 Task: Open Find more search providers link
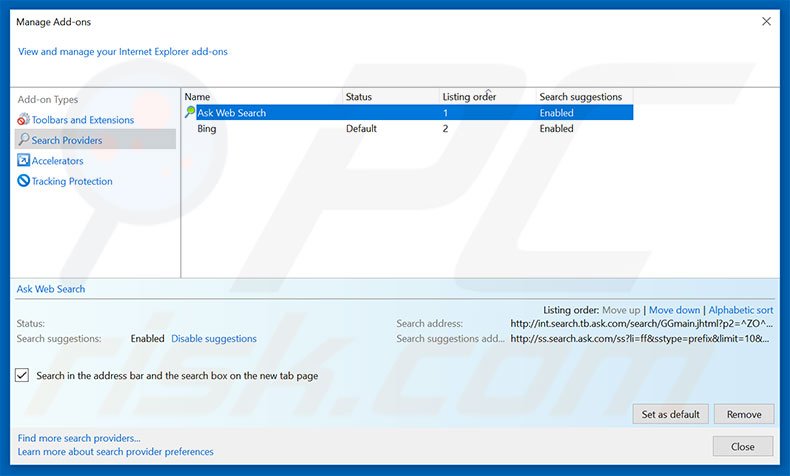tap(79, 438)
